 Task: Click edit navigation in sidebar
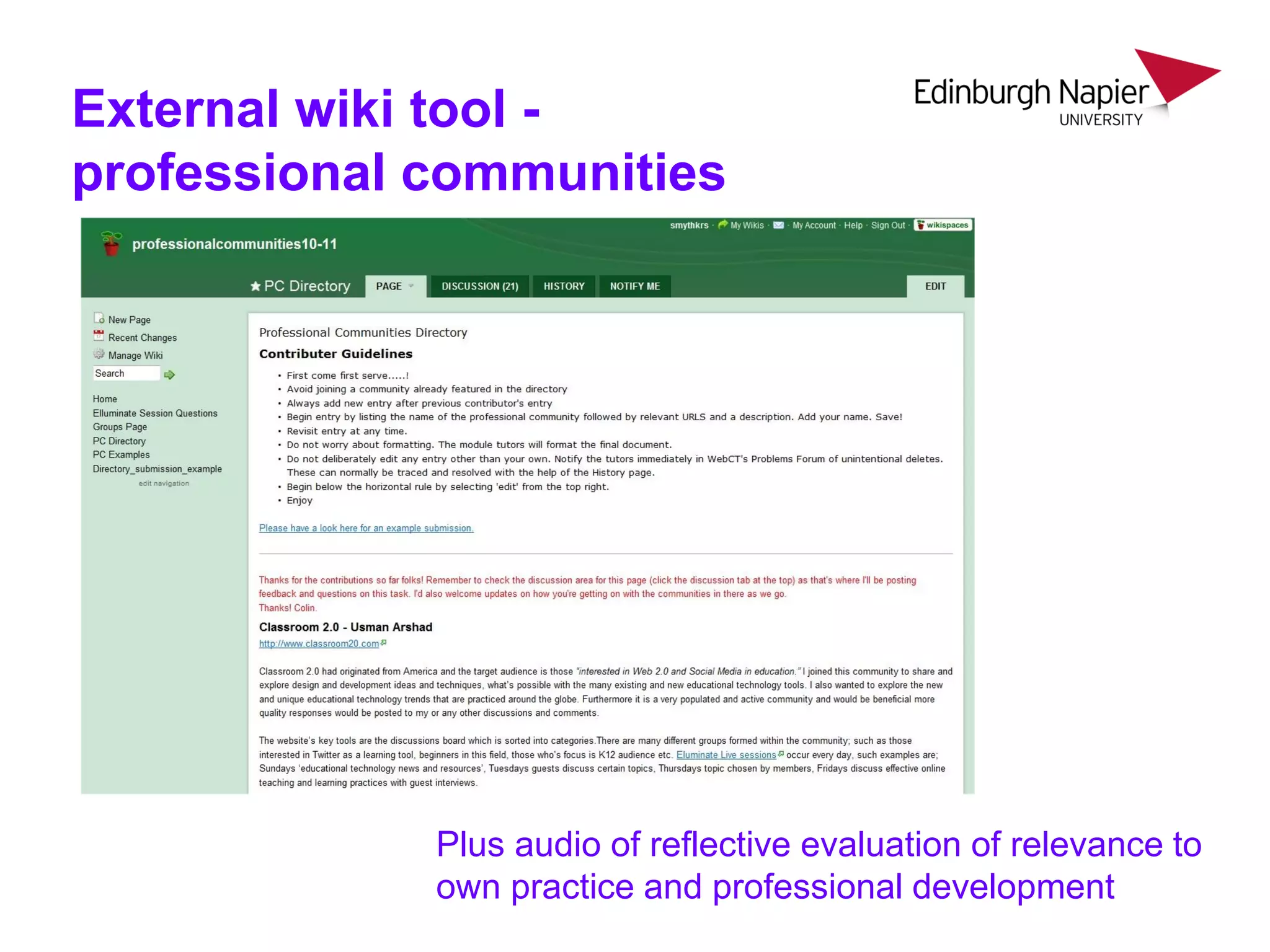(x=164, y=483)
